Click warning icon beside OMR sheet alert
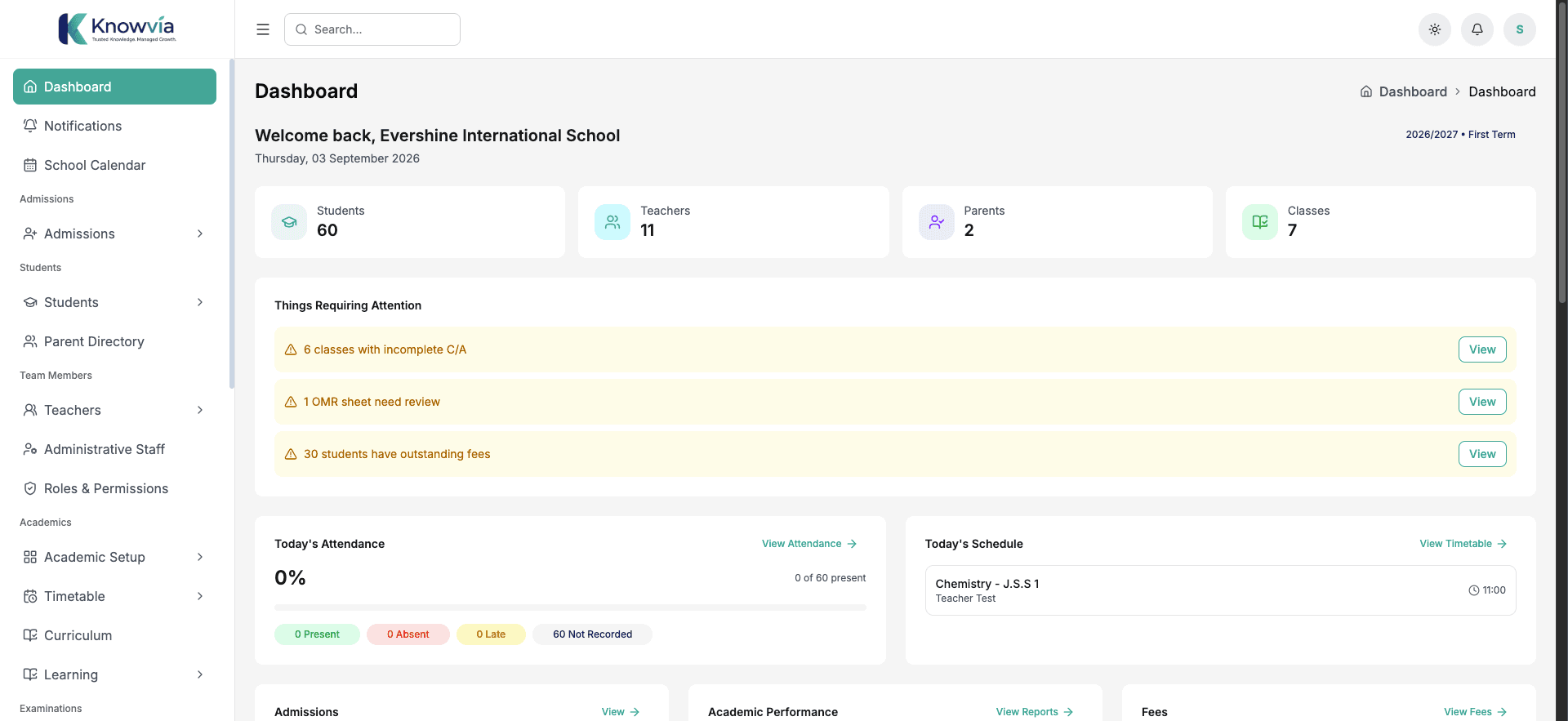Screen dimensions: 1568x721 point(291,402)
